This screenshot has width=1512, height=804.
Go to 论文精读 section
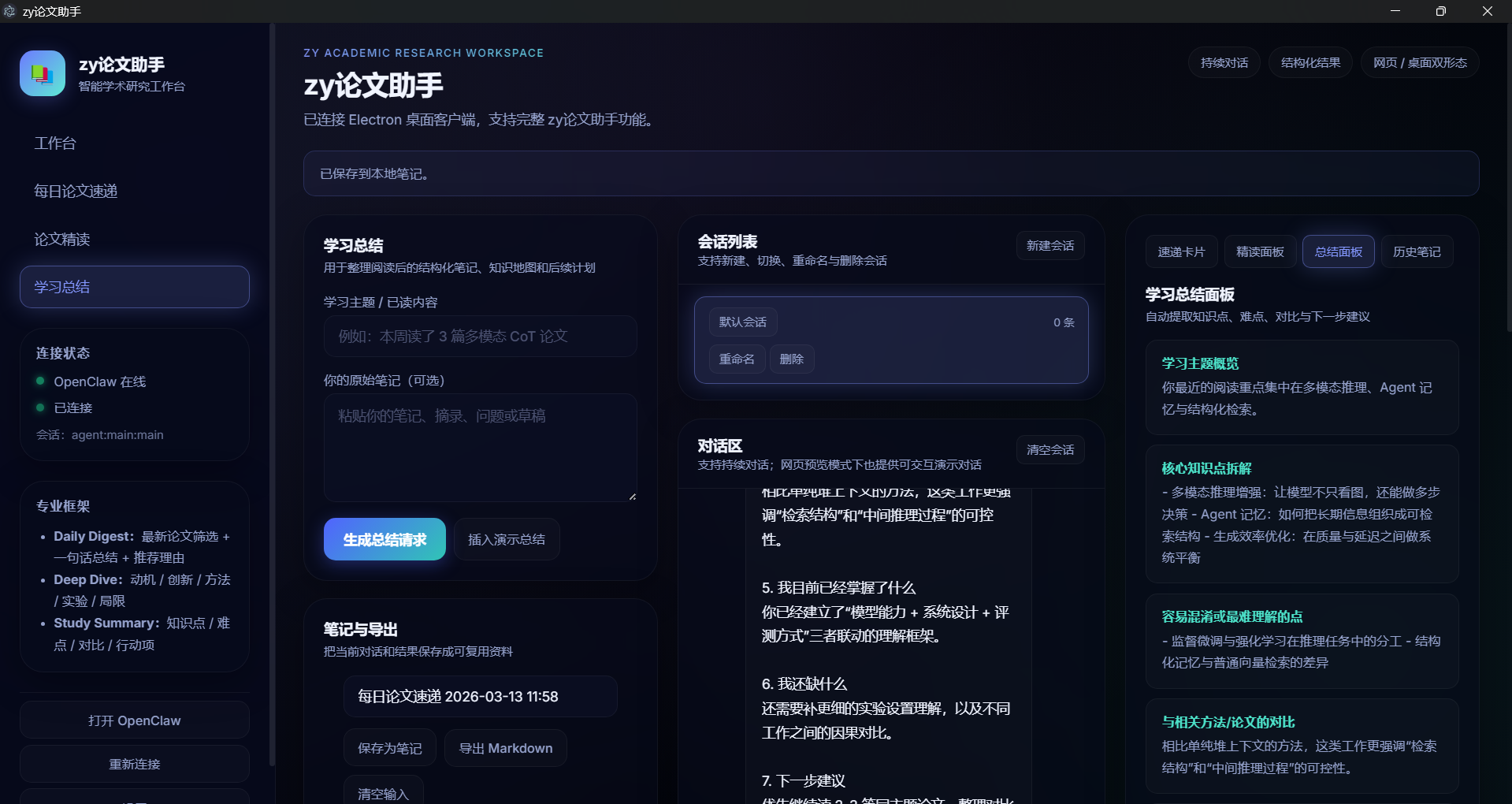click(x=135, y=240)
